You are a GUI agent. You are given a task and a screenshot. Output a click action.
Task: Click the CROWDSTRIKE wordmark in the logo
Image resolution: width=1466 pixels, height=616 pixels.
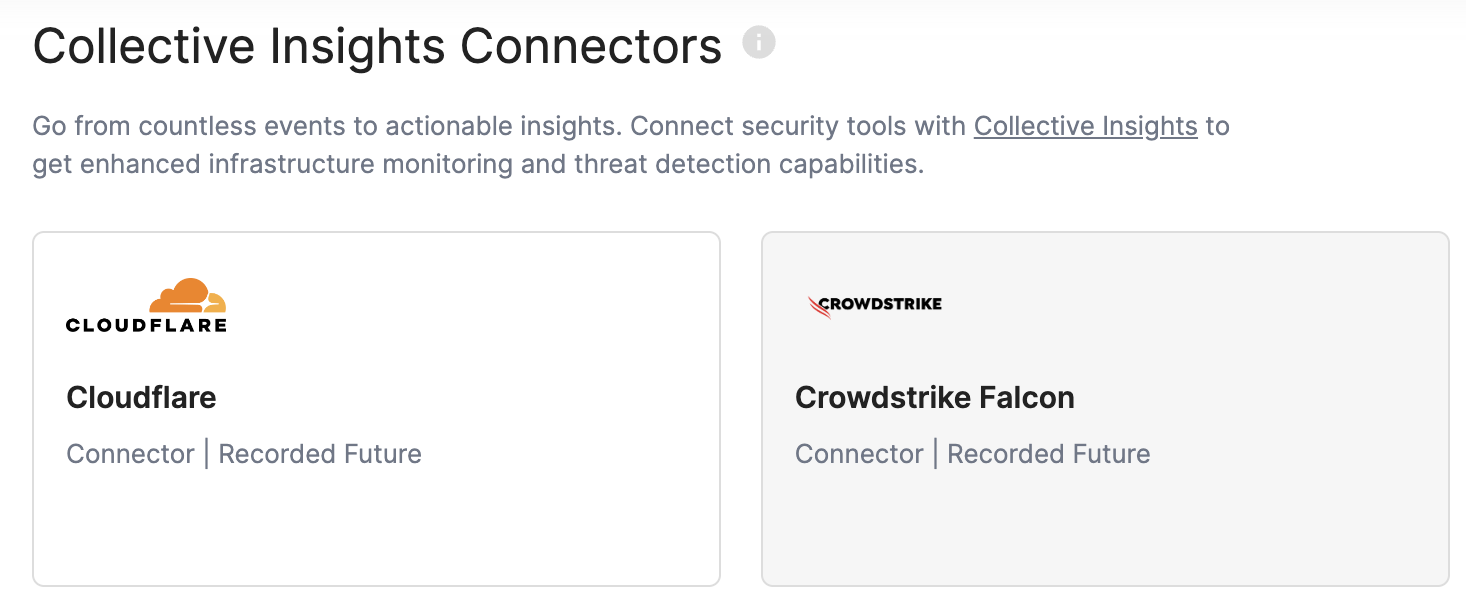pyautogui.click(x=881, y=304)
